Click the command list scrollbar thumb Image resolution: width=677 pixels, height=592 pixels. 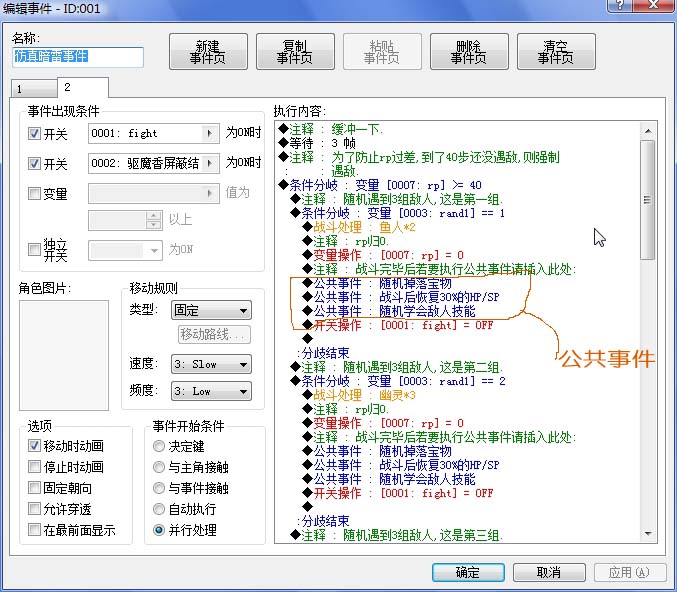(x=648, y=200)
